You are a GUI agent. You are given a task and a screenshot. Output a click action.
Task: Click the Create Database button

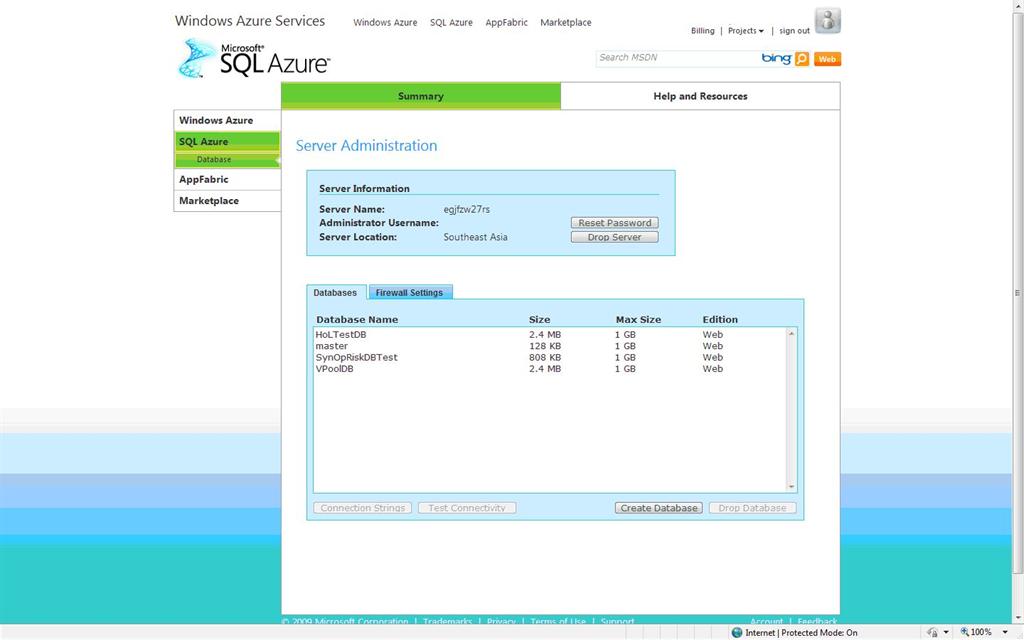(658, 507)
